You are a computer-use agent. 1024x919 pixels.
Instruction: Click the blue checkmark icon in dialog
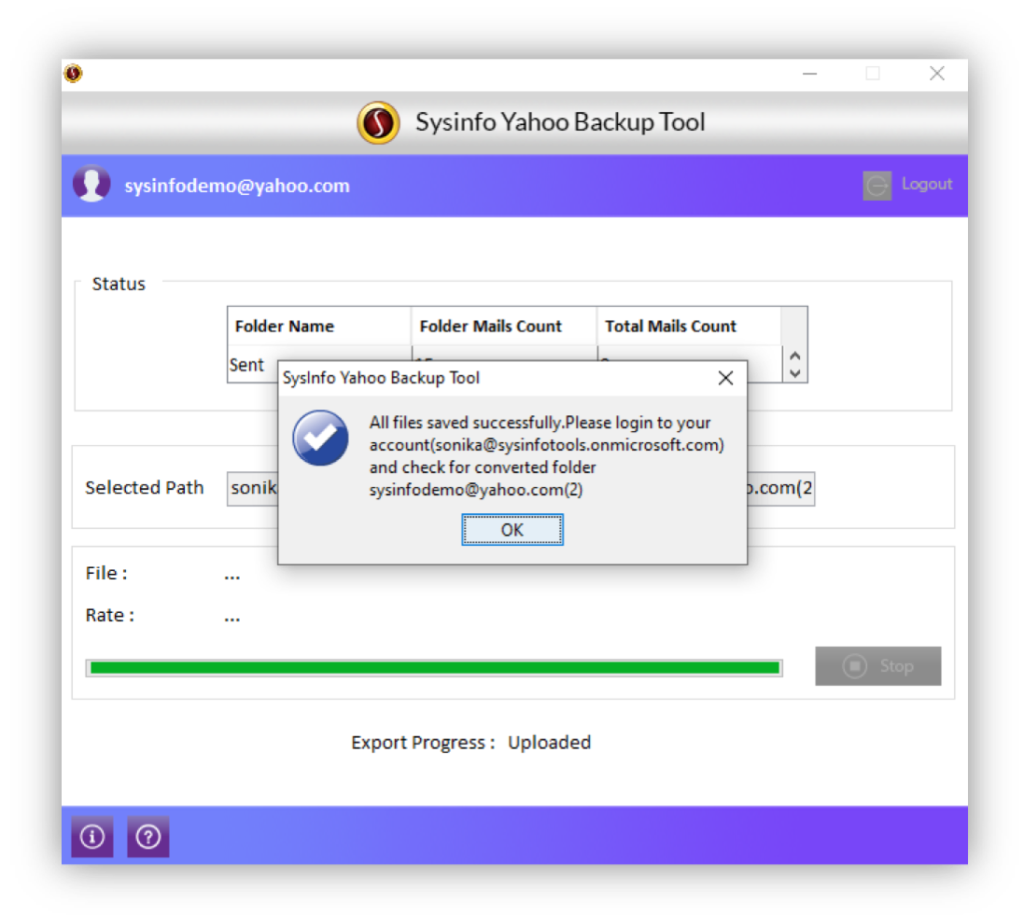point(320,438)
